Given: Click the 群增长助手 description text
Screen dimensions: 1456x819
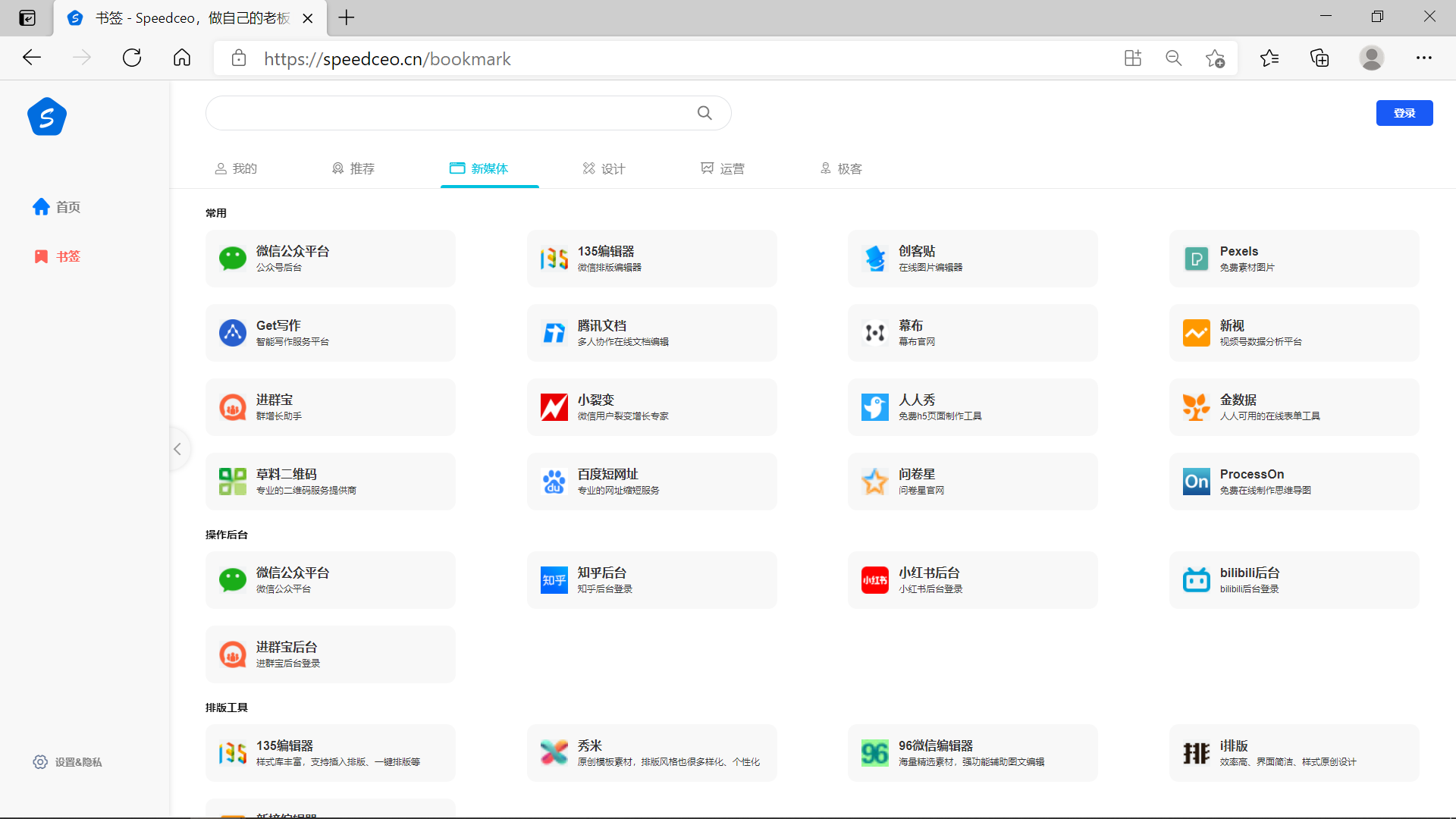Looking at the screenshot, I should (x=279, y=416).
